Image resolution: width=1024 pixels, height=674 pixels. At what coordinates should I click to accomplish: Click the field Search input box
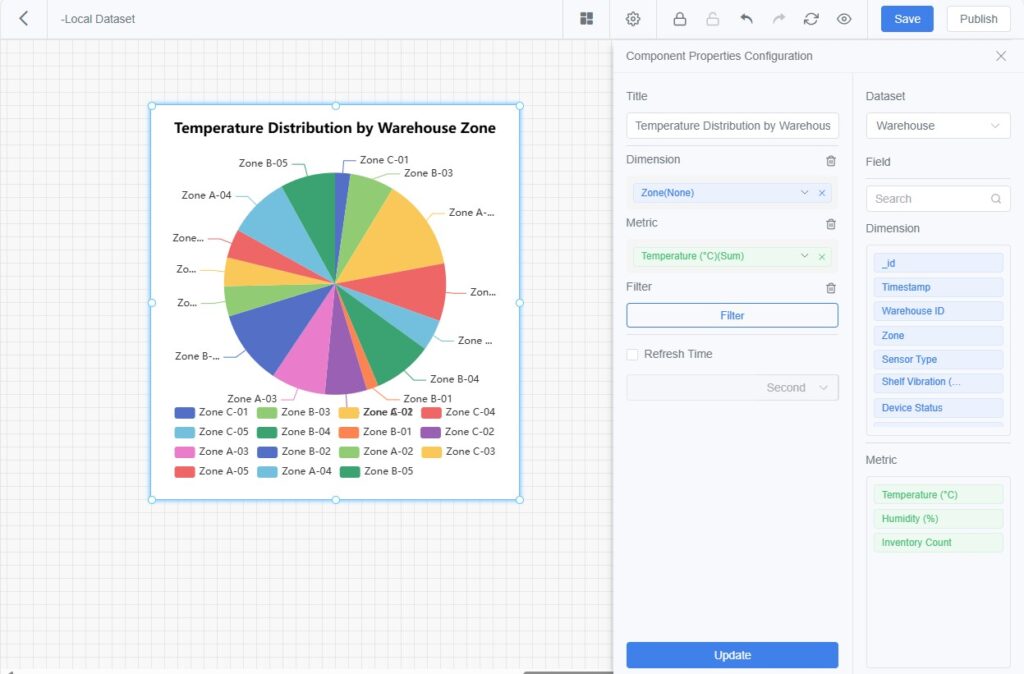tap(930, 199)
